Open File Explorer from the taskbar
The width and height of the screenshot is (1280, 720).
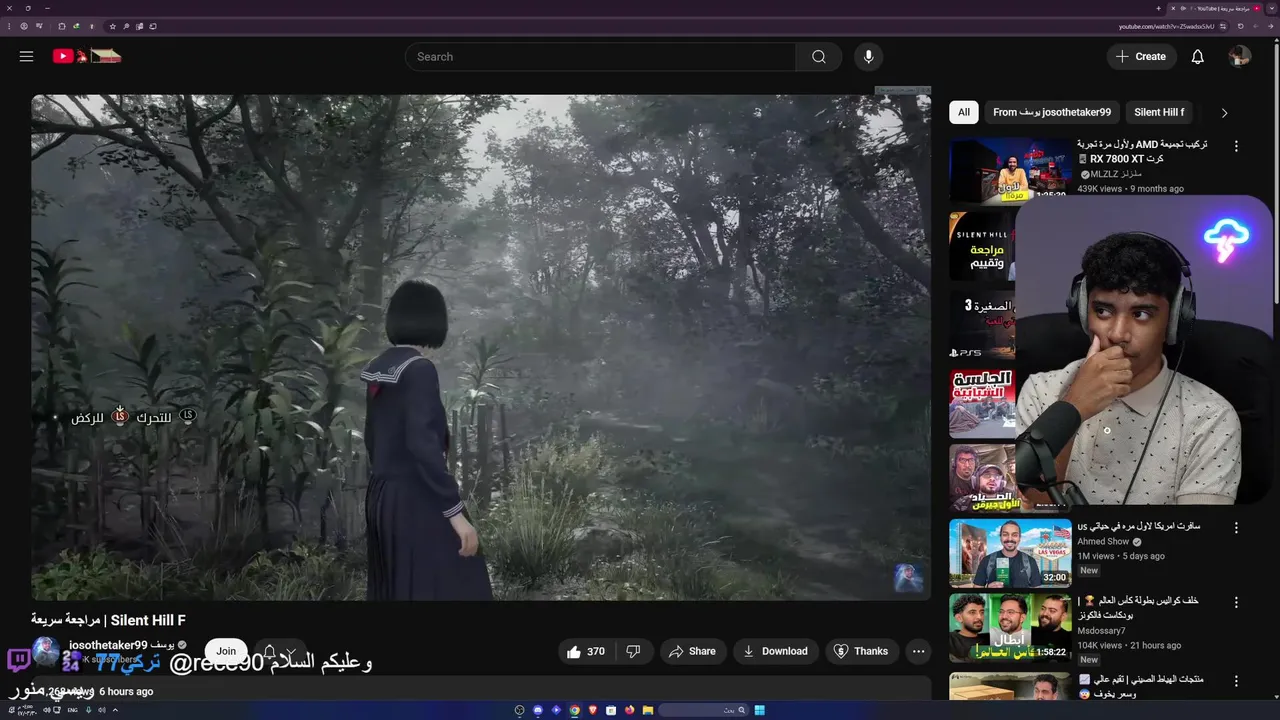point(648,710)
